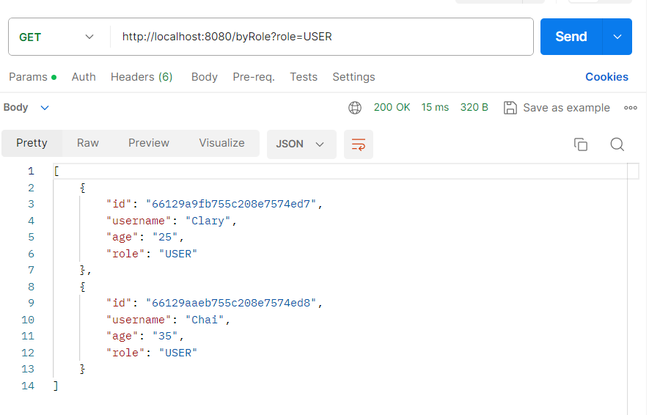Screen dimensions: 660x415
Task: Switch to the Preview tab
Action: (x=149, y=143)
